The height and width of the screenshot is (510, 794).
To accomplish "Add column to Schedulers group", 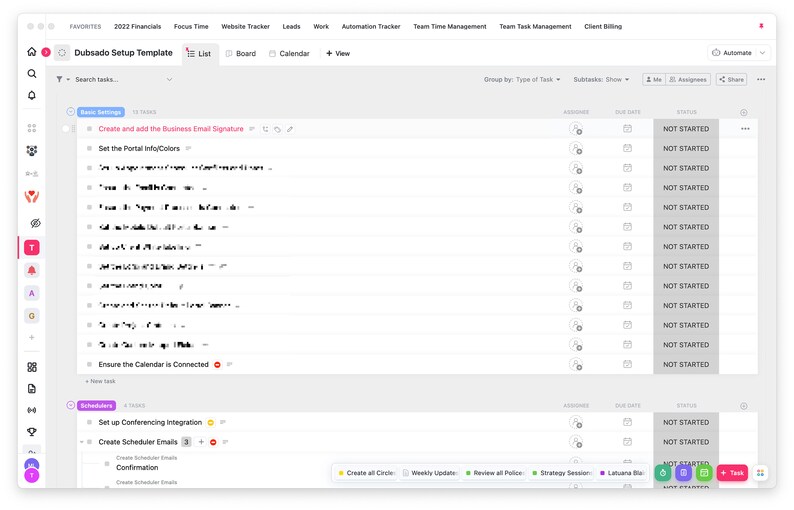I will click(x=743, y=406).
